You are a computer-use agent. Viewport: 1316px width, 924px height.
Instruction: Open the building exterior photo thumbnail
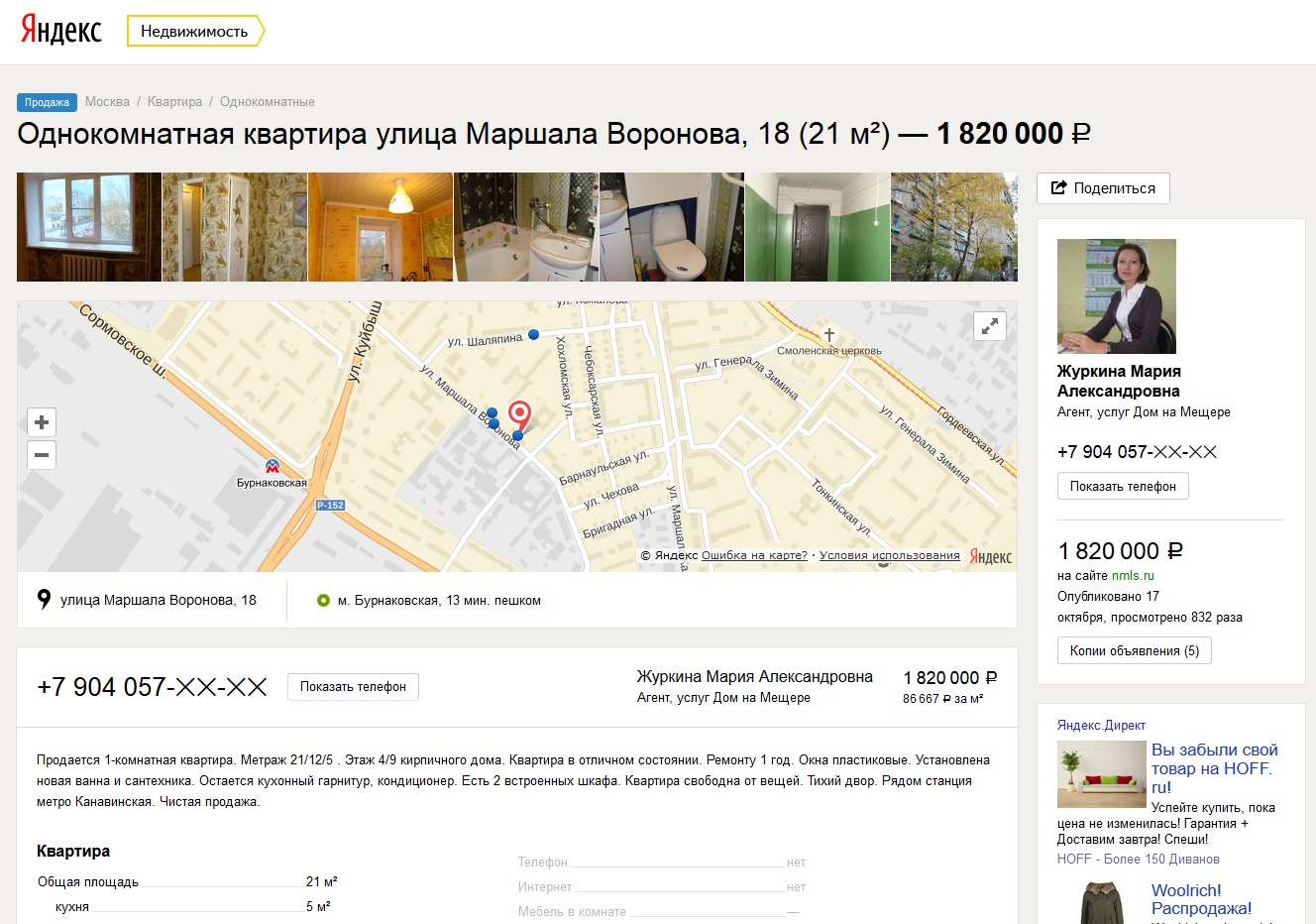coord(954,227)
